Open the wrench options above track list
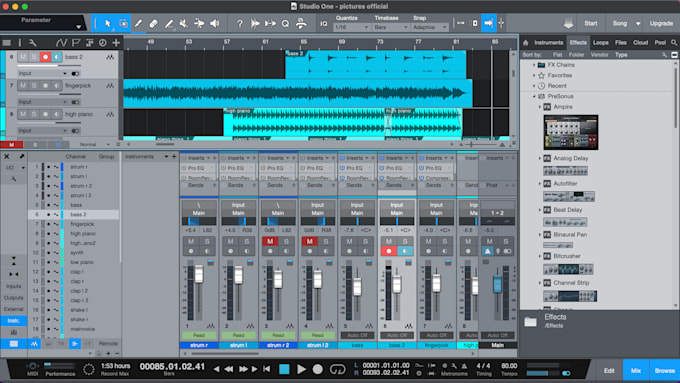 (x=33, y=43)
